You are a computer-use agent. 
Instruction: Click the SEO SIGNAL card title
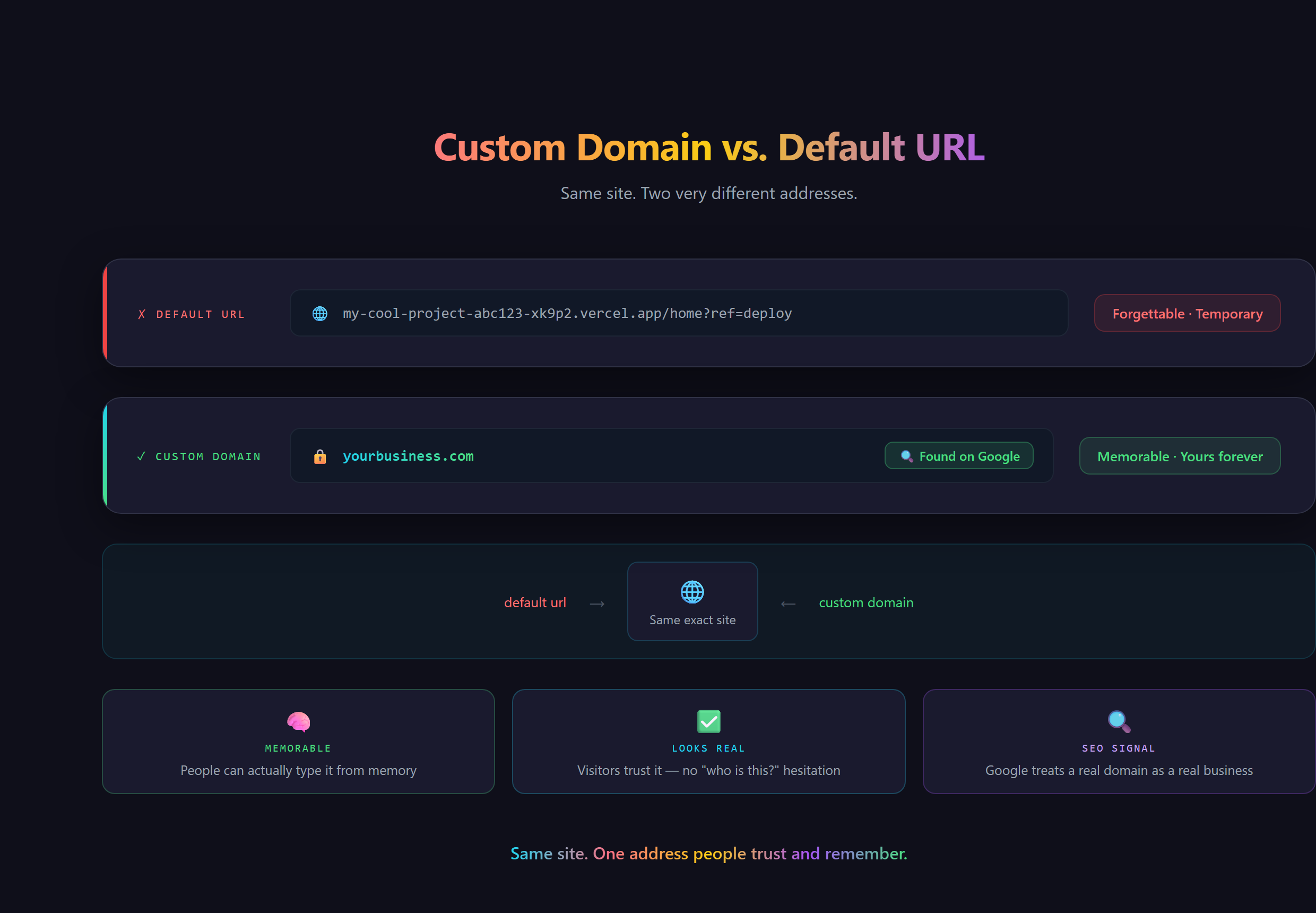pos(1119,748)
